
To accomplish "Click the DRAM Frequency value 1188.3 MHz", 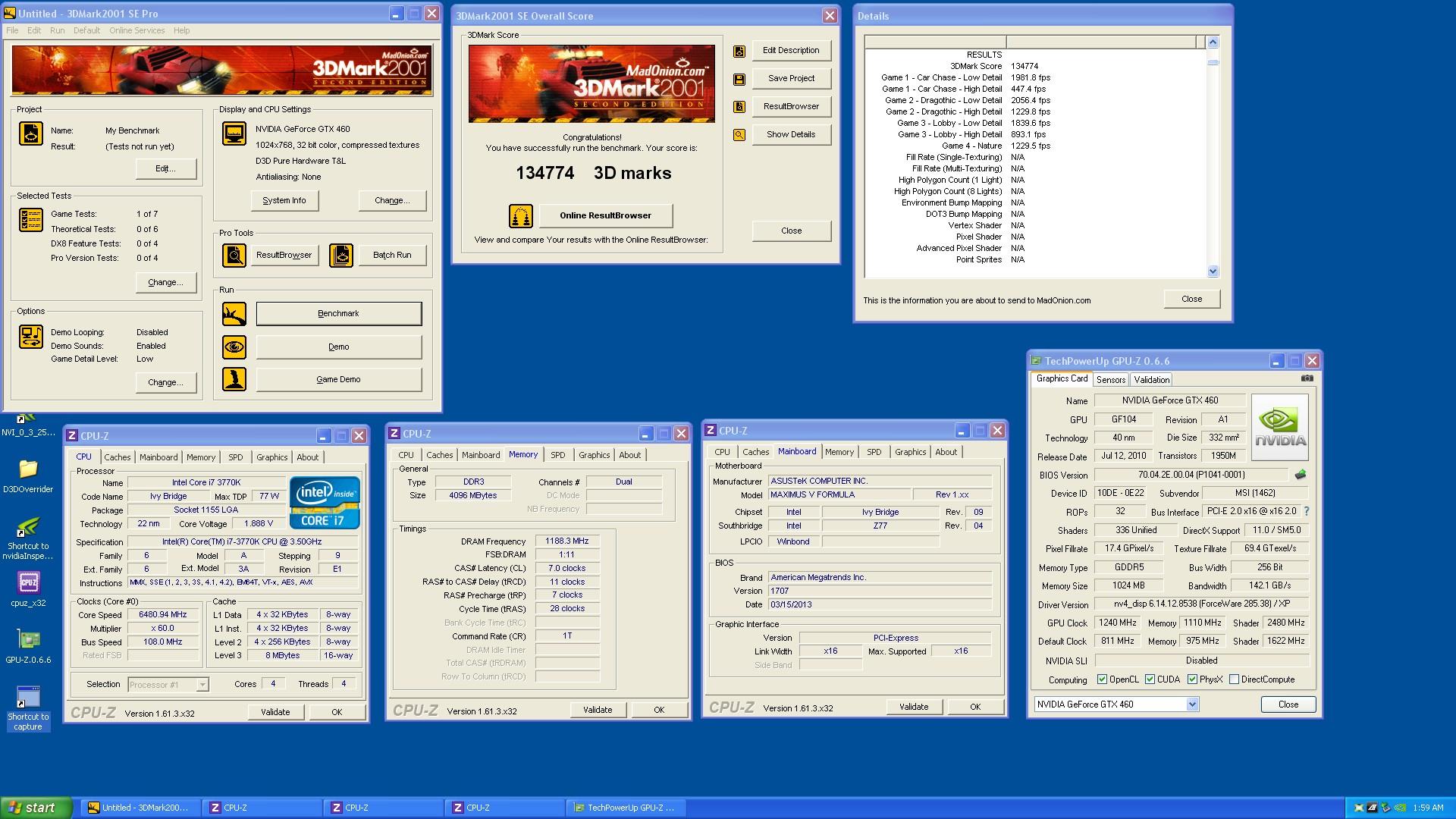I will [x=567, y=541].
